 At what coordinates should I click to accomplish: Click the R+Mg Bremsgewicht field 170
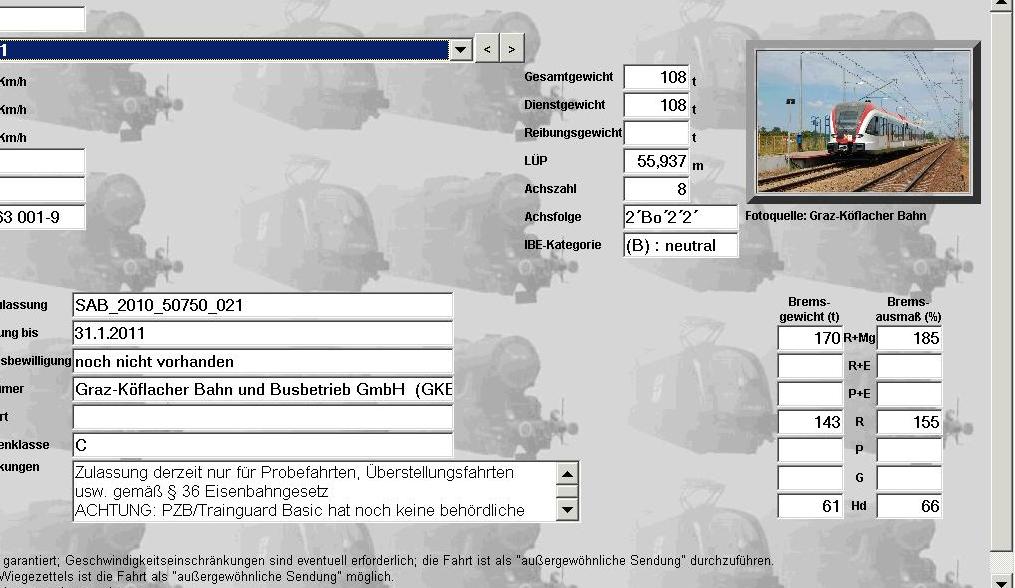810,338
